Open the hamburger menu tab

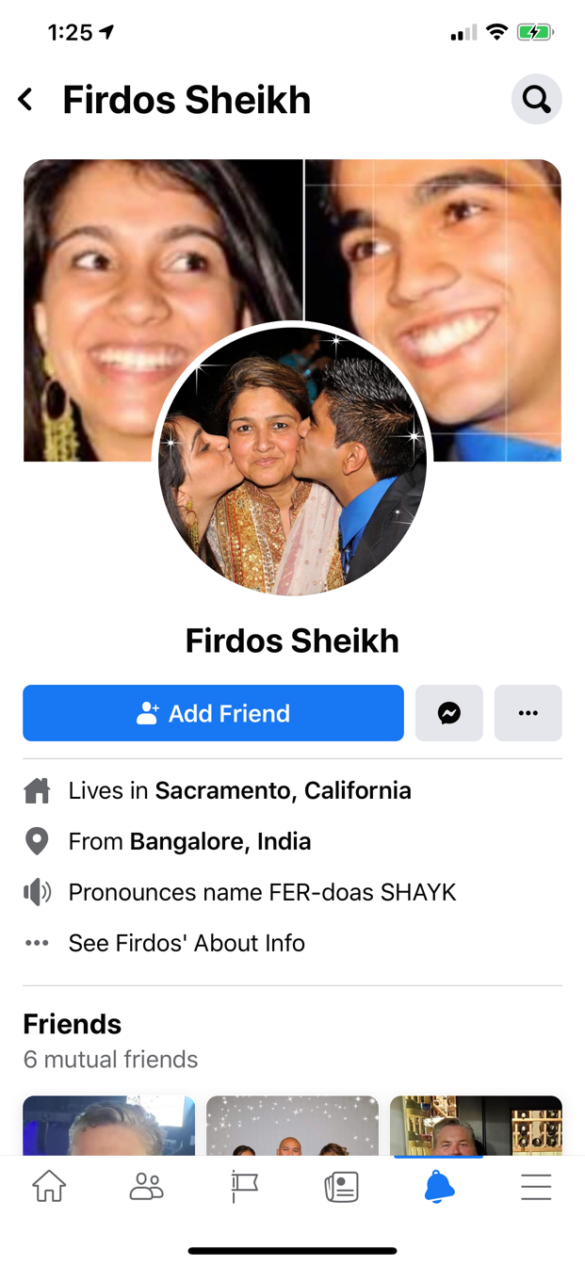(x=536, y=1186)
